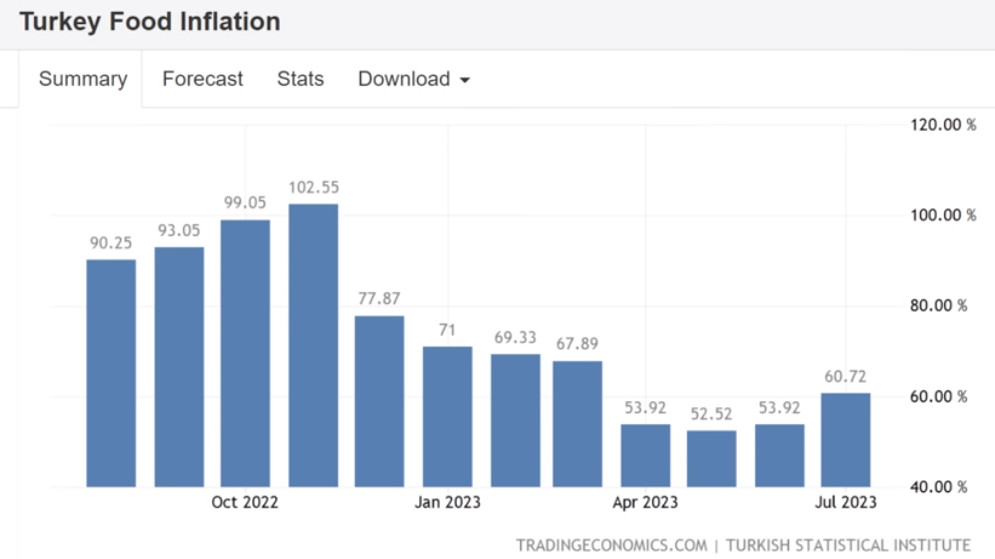Click the Oct 2022 axis label
The width and height of the screenshot is (995, 559).
pyautogui.click(x=245, y=502)
